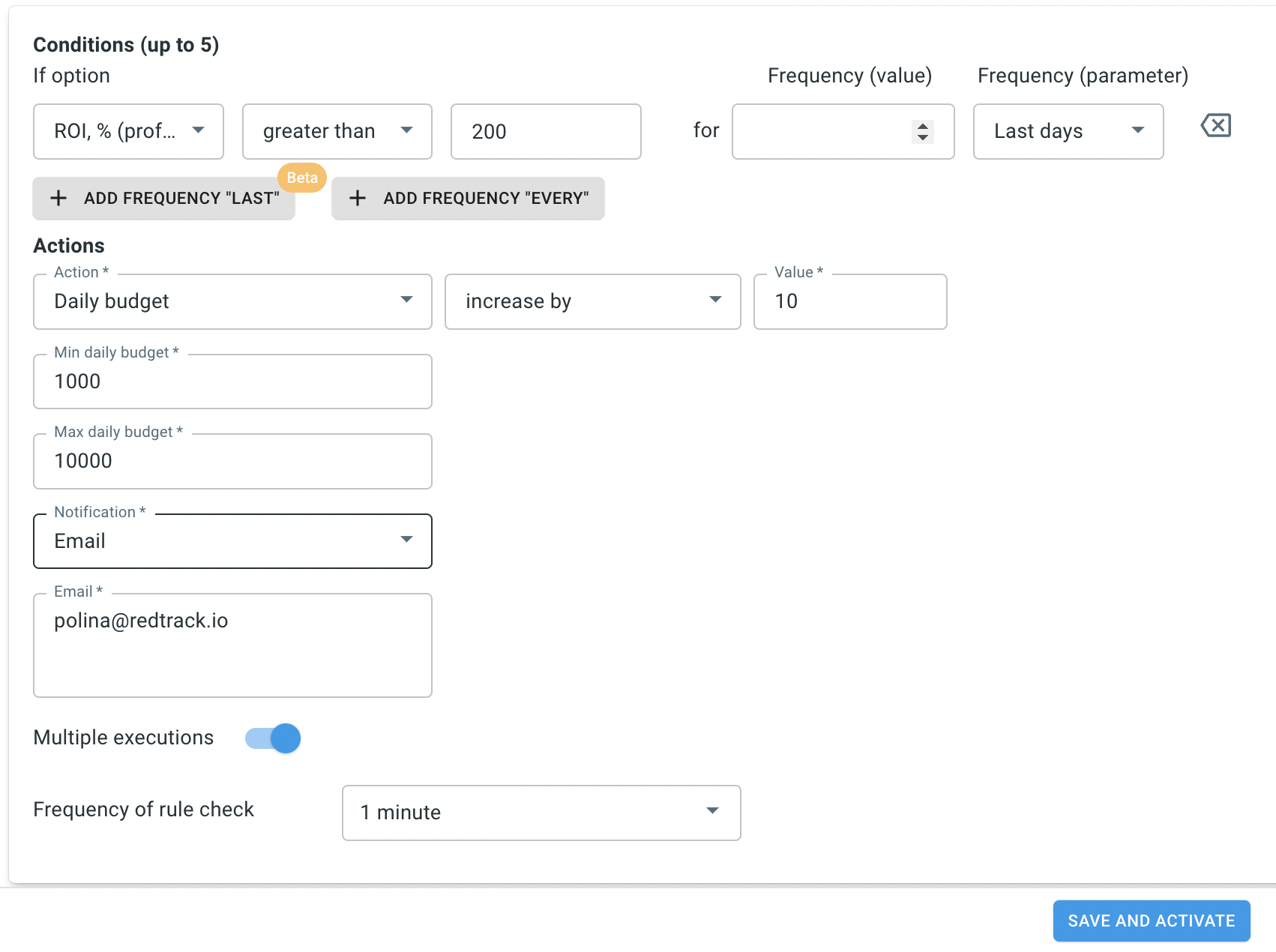Click the condition value field showing 200
Image resolution: width=1276 pixels, height=952 pixels.
pos(545,131)
